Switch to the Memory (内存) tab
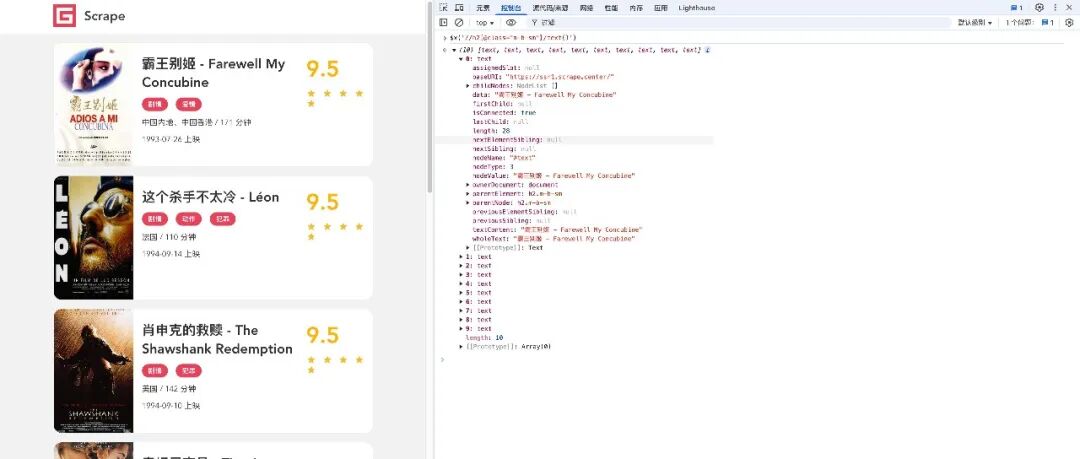The height and width of the screenshot is (459, 1080). (636, 8)
